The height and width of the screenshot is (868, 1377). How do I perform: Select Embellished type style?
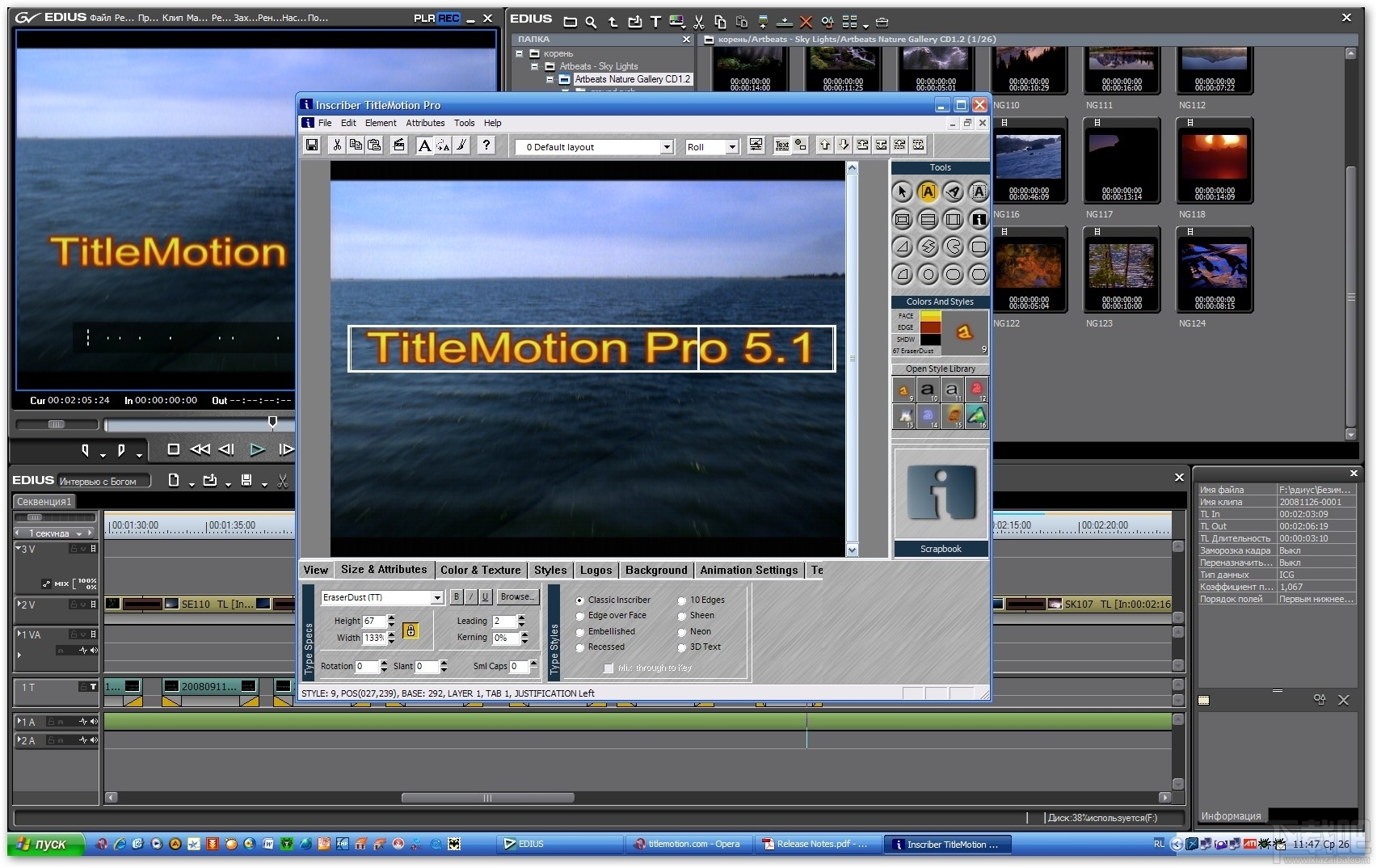click(605, 631)
